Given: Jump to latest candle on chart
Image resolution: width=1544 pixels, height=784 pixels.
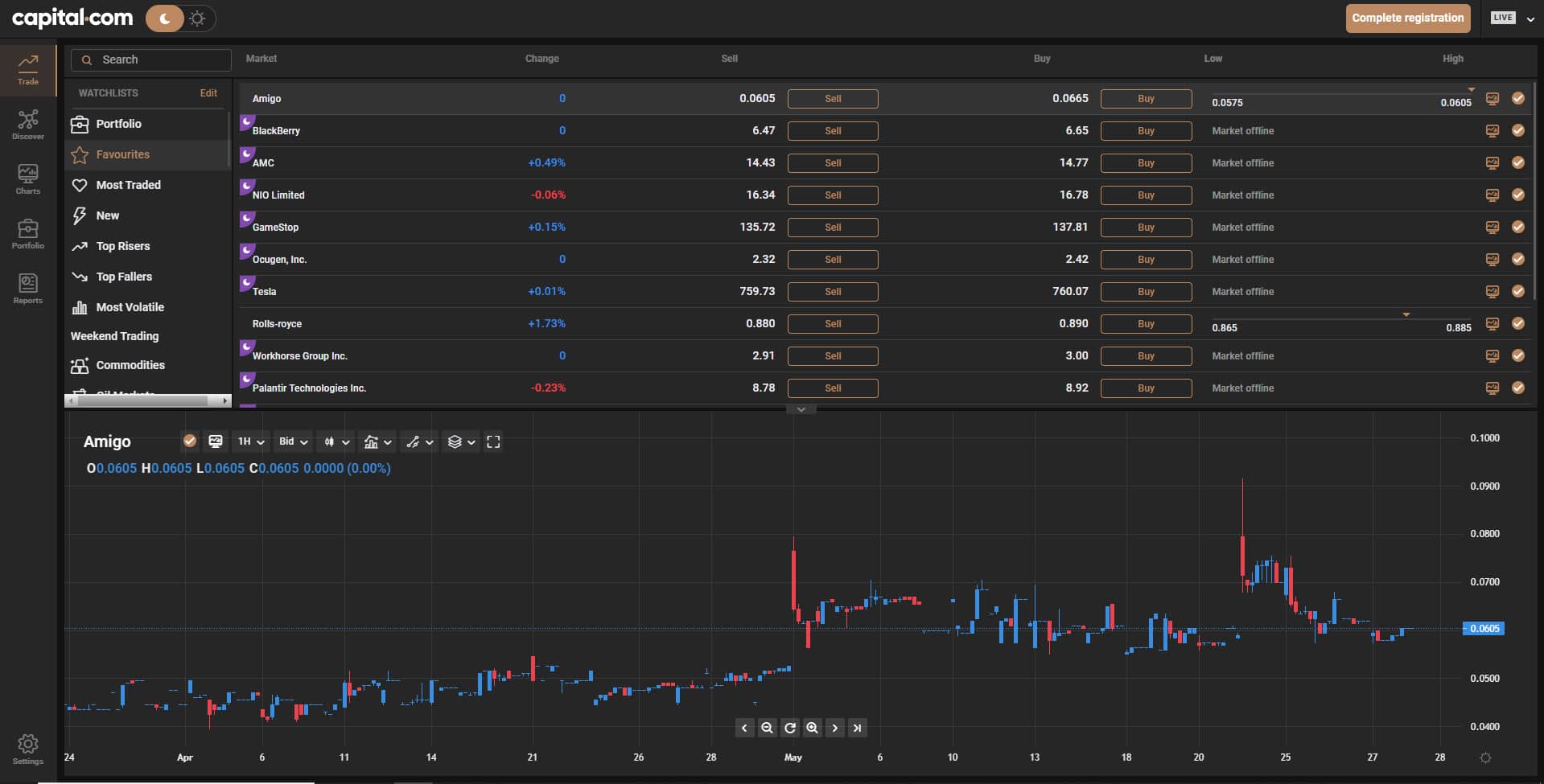Looking at the screenshot, I should 857,728.
